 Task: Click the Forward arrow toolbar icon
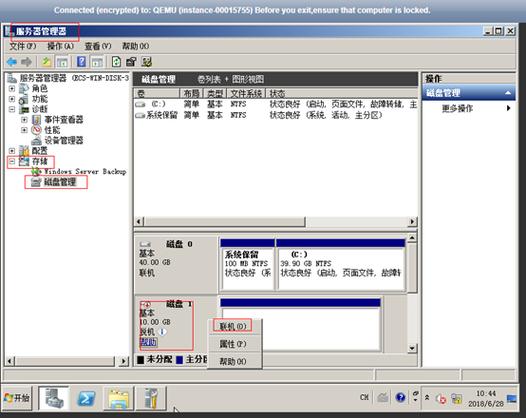click(x=27, y=62)
